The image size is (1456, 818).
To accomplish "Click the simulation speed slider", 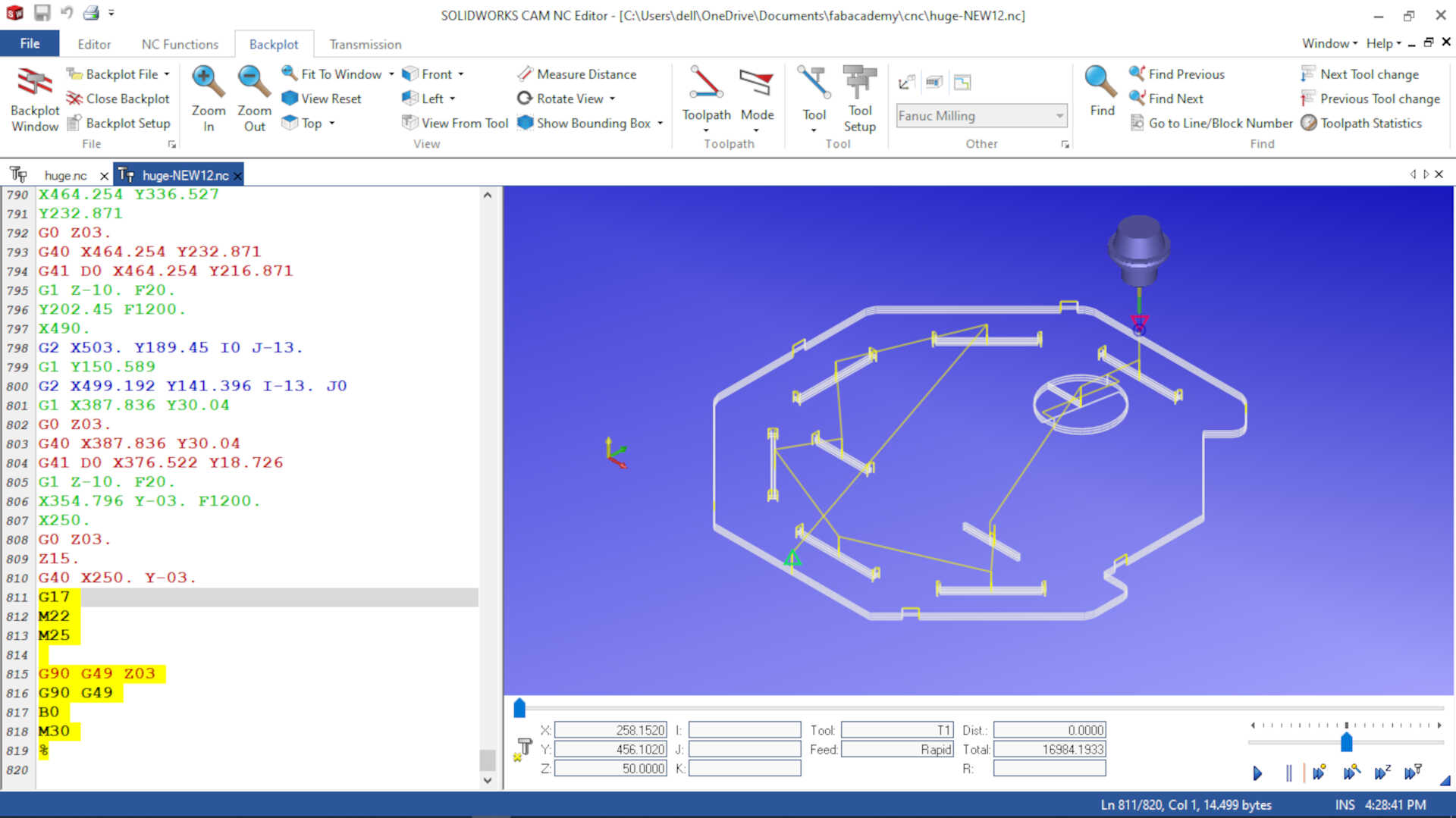I will click(1346, 743).
